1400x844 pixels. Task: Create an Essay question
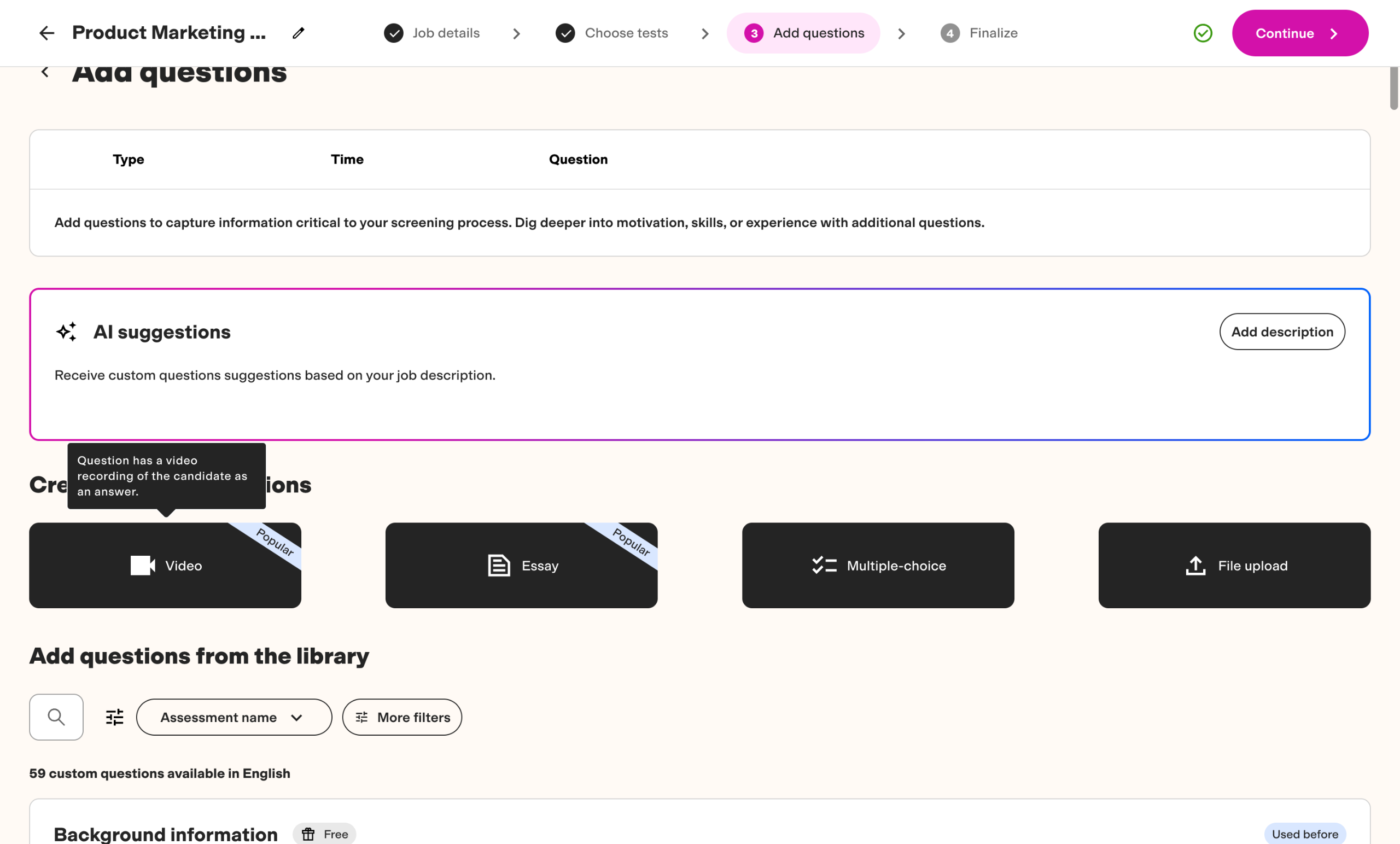coord(521,565)
